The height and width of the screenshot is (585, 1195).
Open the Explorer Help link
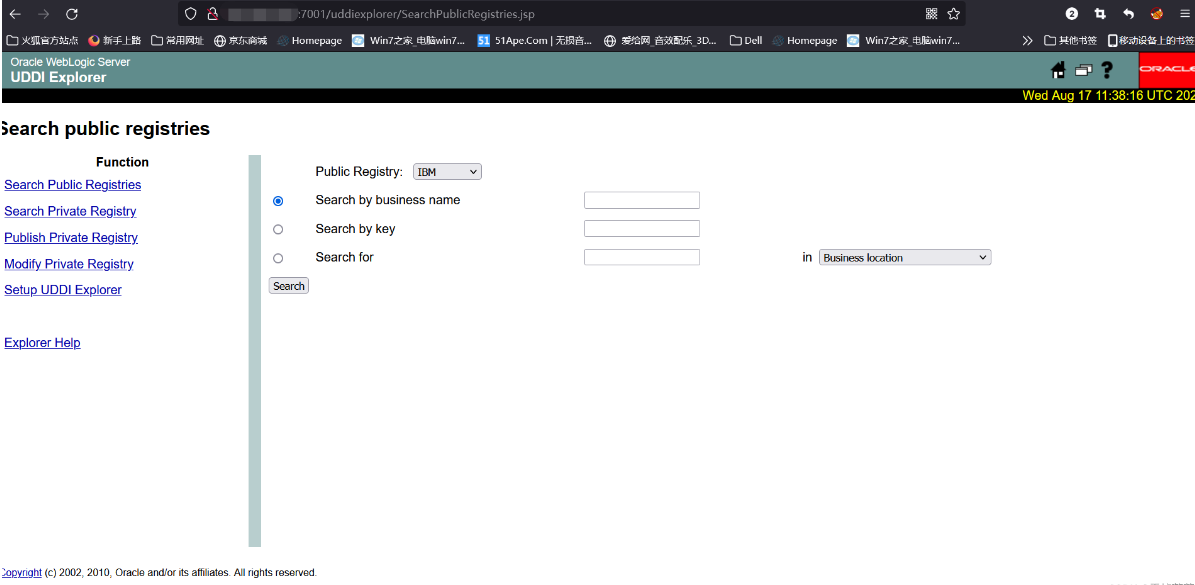click(42, 343)
